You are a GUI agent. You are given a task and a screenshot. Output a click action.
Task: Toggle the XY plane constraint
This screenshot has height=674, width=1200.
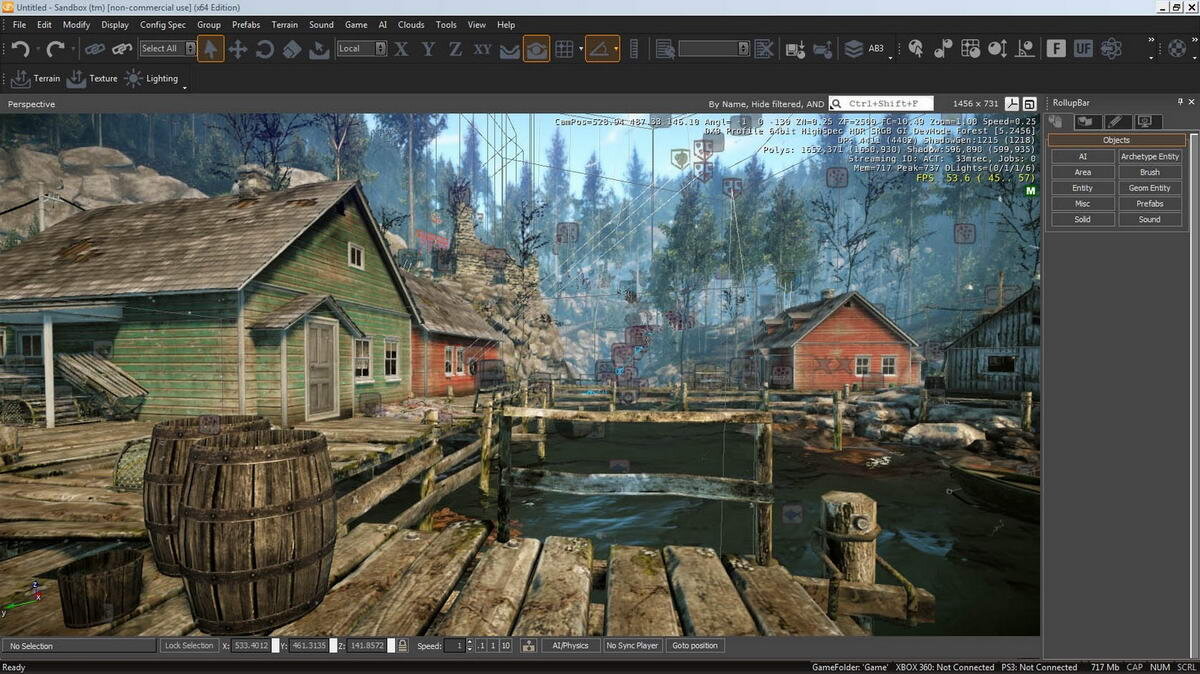coord(482,48)
